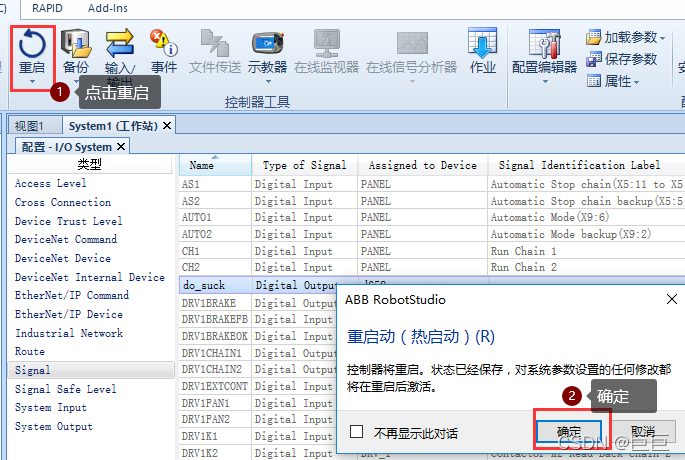
Task: Select Signal Safe Level type
Action: pyautogui.click(x=66, y=389)
